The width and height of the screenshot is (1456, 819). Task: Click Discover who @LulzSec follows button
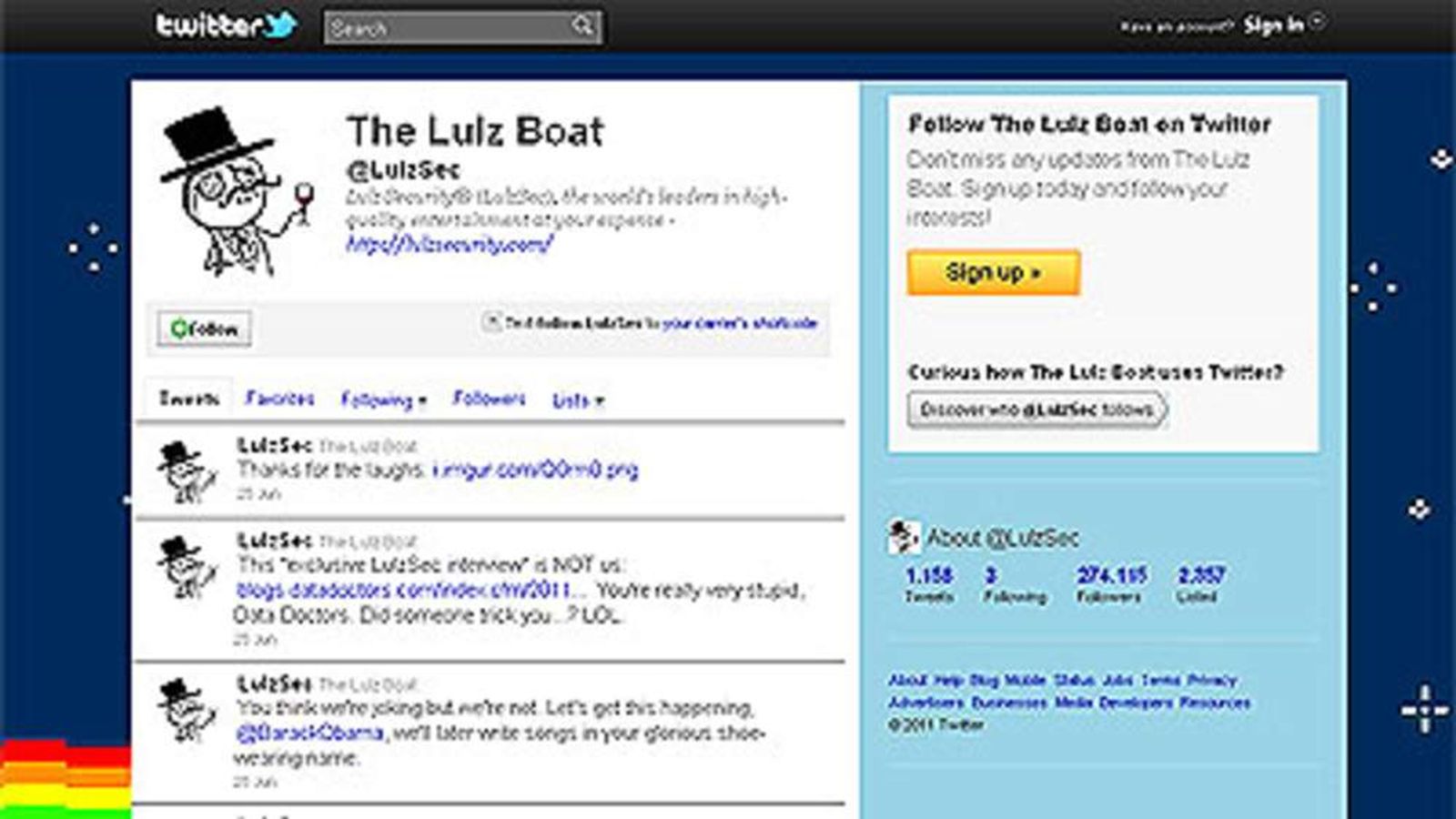[1036, 409]
